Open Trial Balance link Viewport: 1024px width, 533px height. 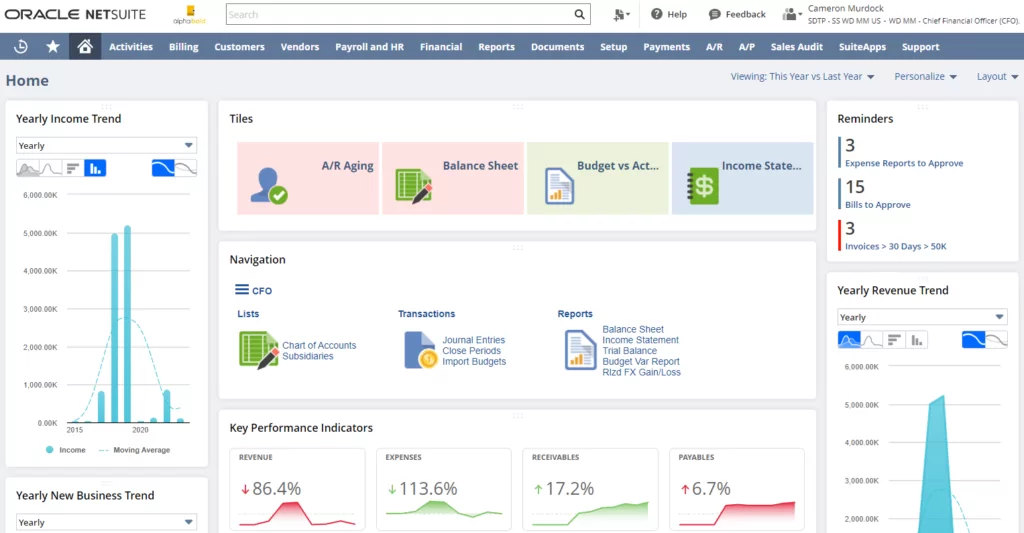click(x=630, y=351)
